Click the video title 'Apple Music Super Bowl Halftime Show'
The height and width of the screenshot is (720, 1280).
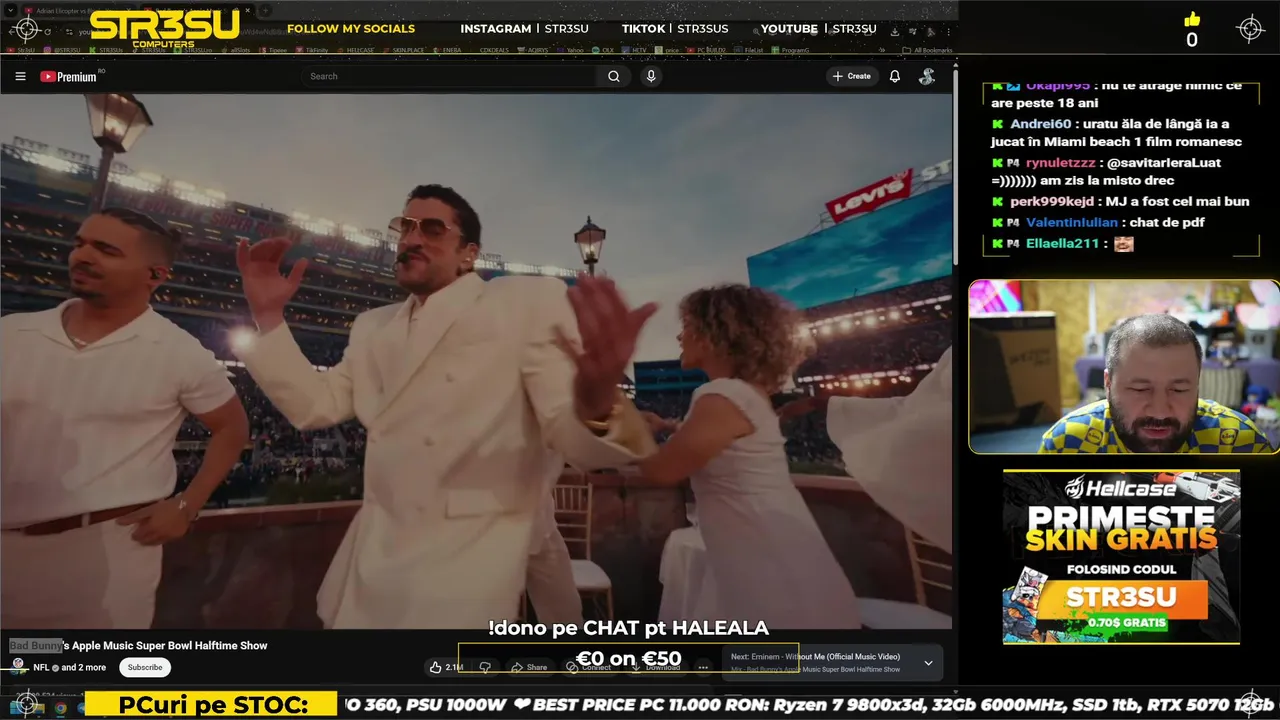[x=170, y=646]
